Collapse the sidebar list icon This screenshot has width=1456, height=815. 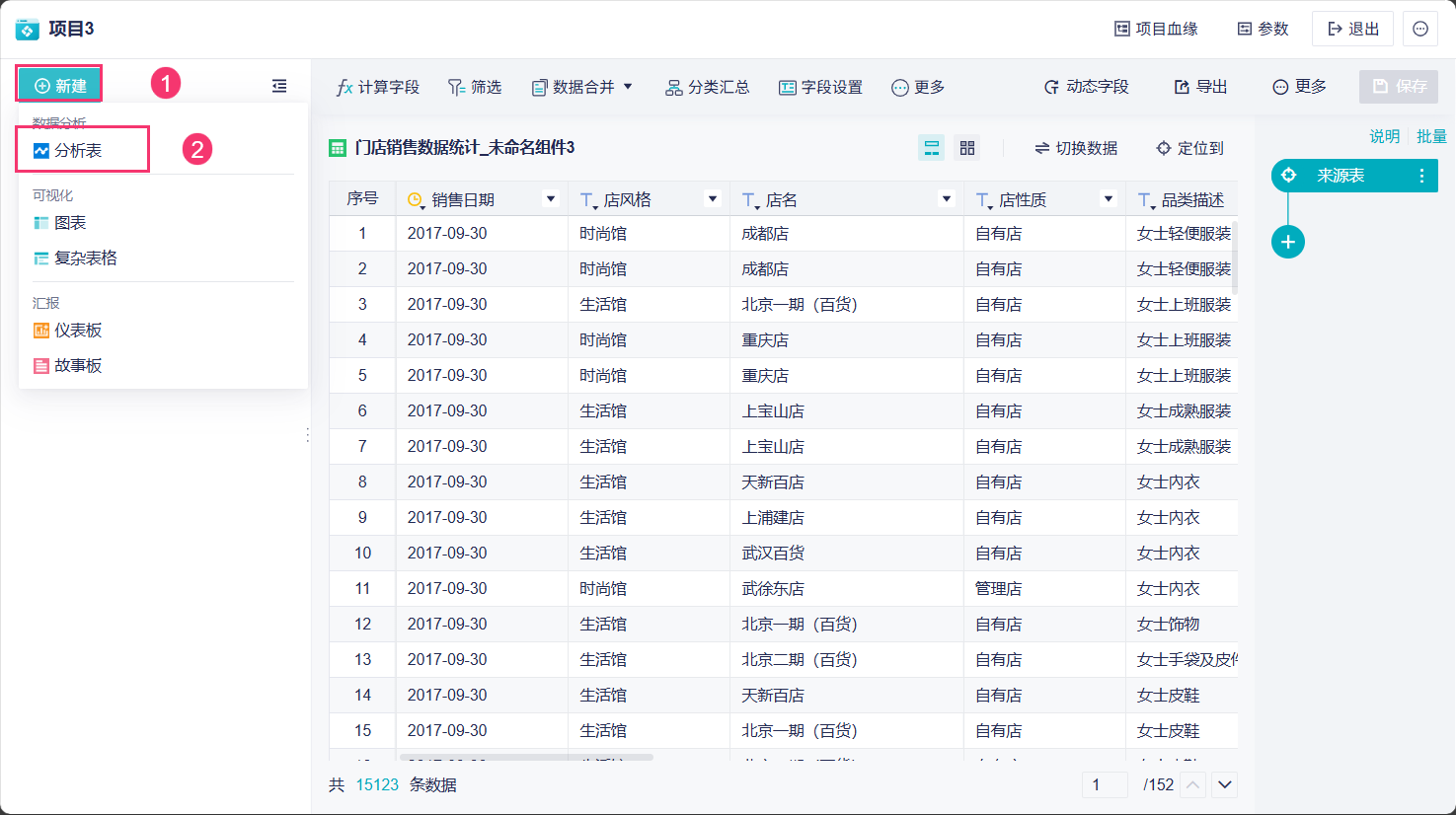point(279,87)
